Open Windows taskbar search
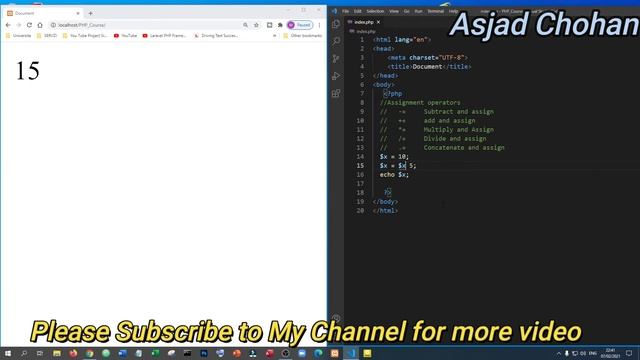 click(x=24, y=353)
